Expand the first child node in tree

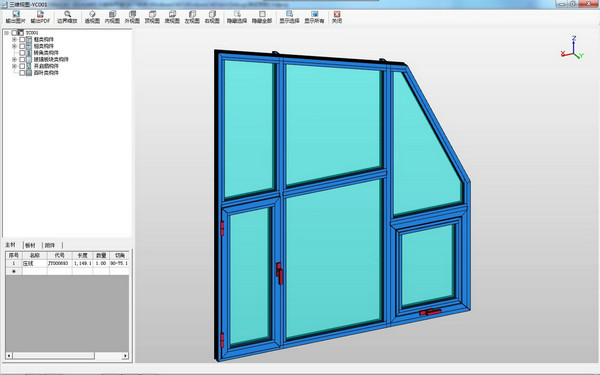point(14,39)
